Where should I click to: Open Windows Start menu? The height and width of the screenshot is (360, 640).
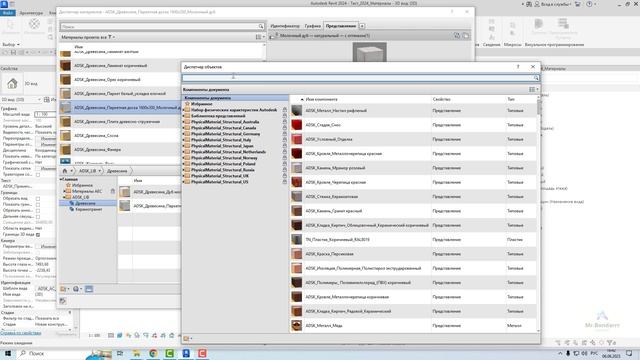tap(8, 353)
